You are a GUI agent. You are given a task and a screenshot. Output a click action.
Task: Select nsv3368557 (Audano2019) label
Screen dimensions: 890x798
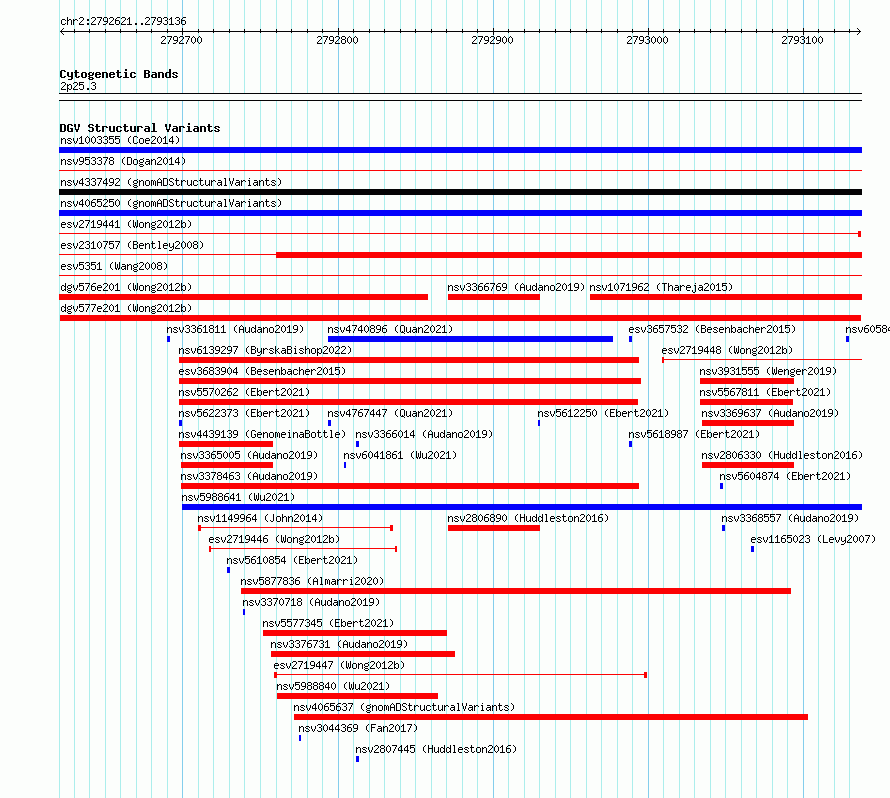(790, 518)
